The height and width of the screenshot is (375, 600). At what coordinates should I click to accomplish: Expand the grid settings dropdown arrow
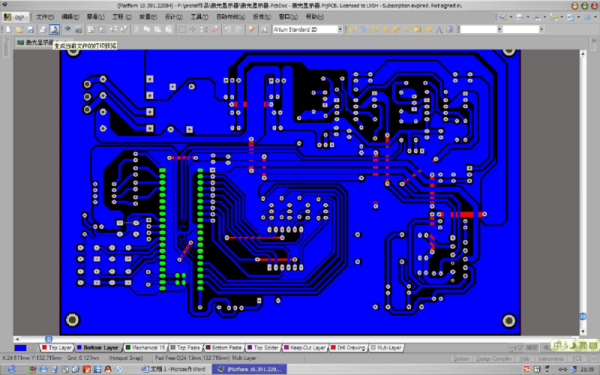595,17
